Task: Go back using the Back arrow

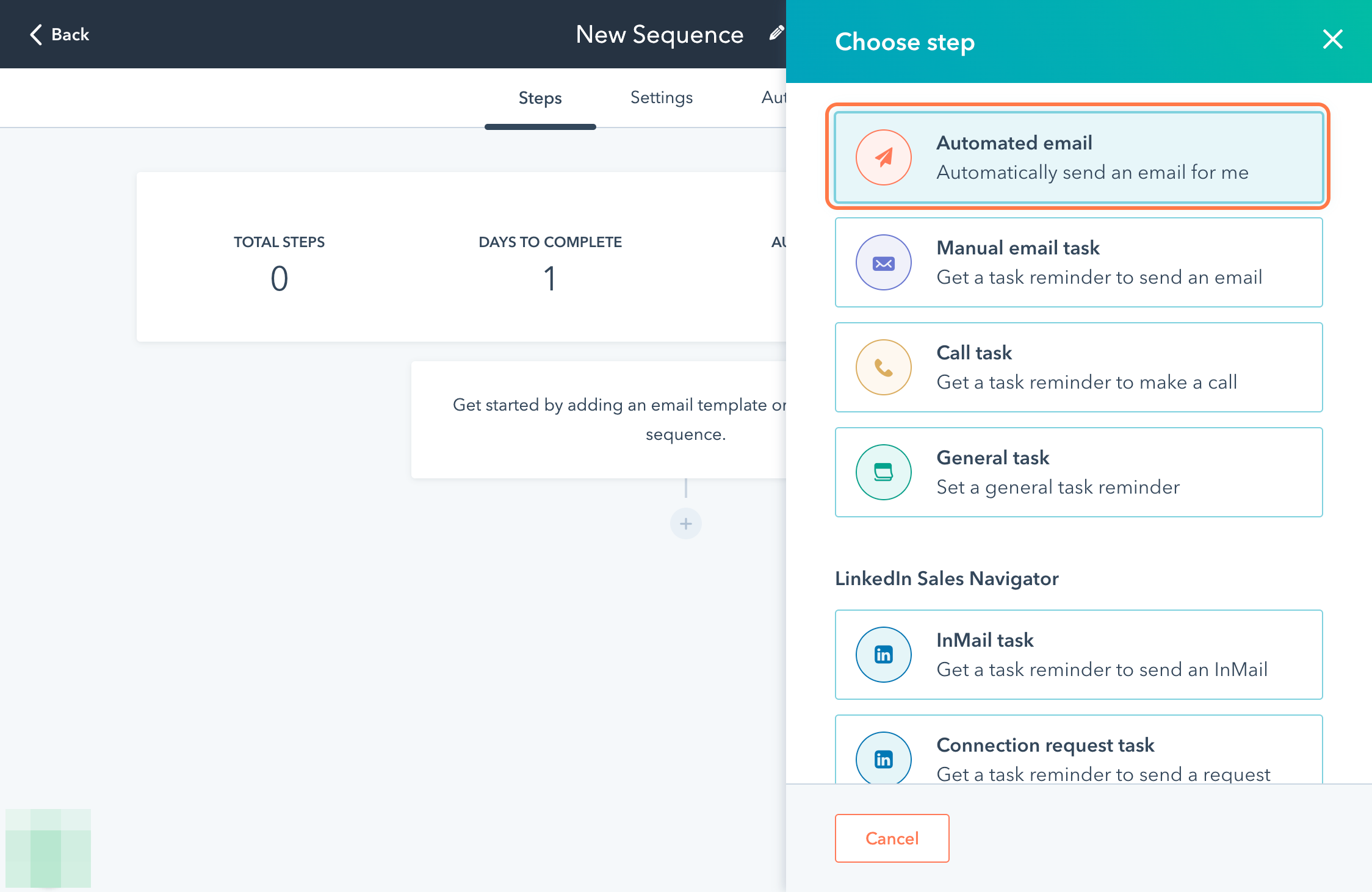Action: 59,34
